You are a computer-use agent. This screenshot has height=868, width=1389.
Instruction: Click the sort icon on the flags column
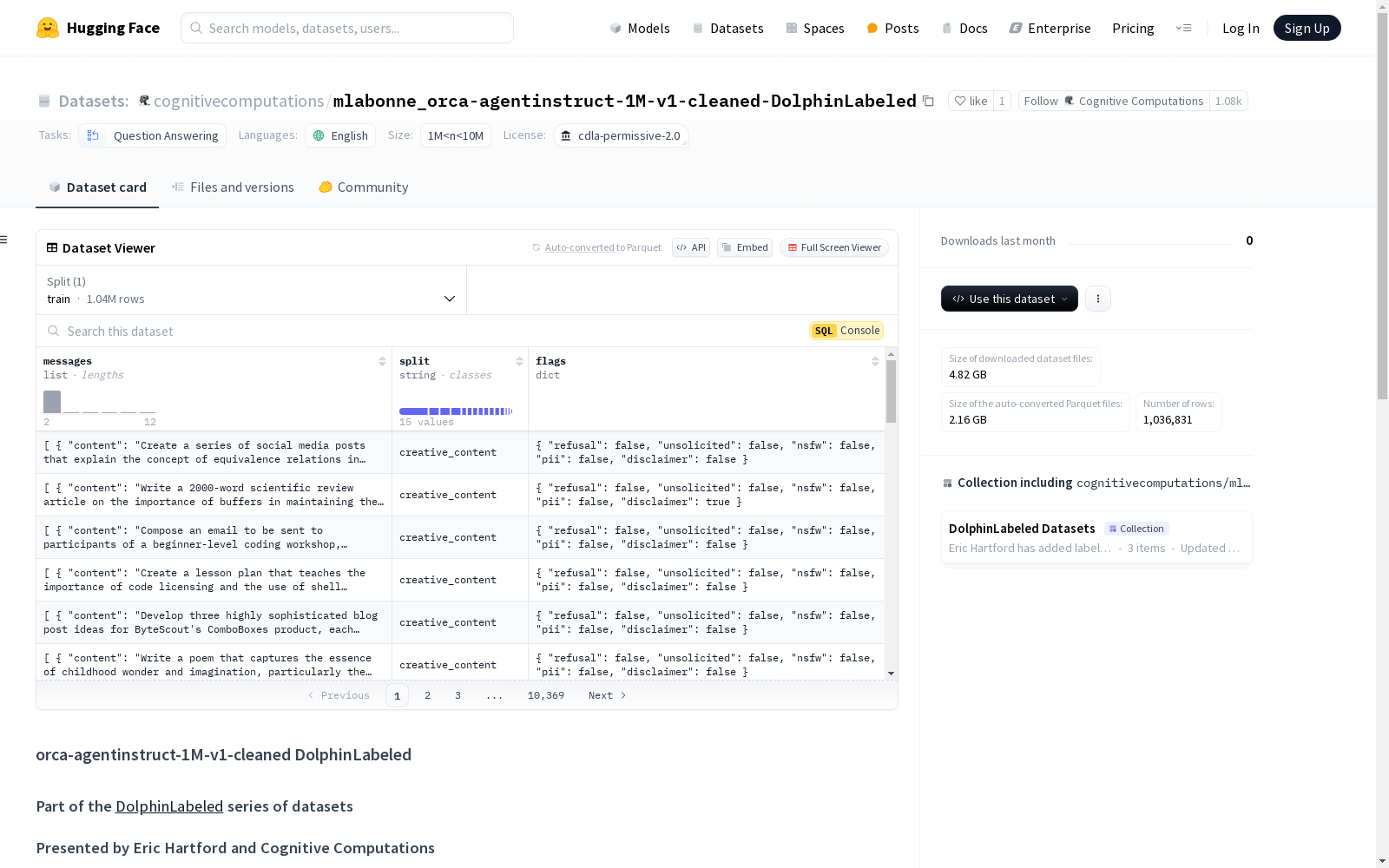[875, 361]
